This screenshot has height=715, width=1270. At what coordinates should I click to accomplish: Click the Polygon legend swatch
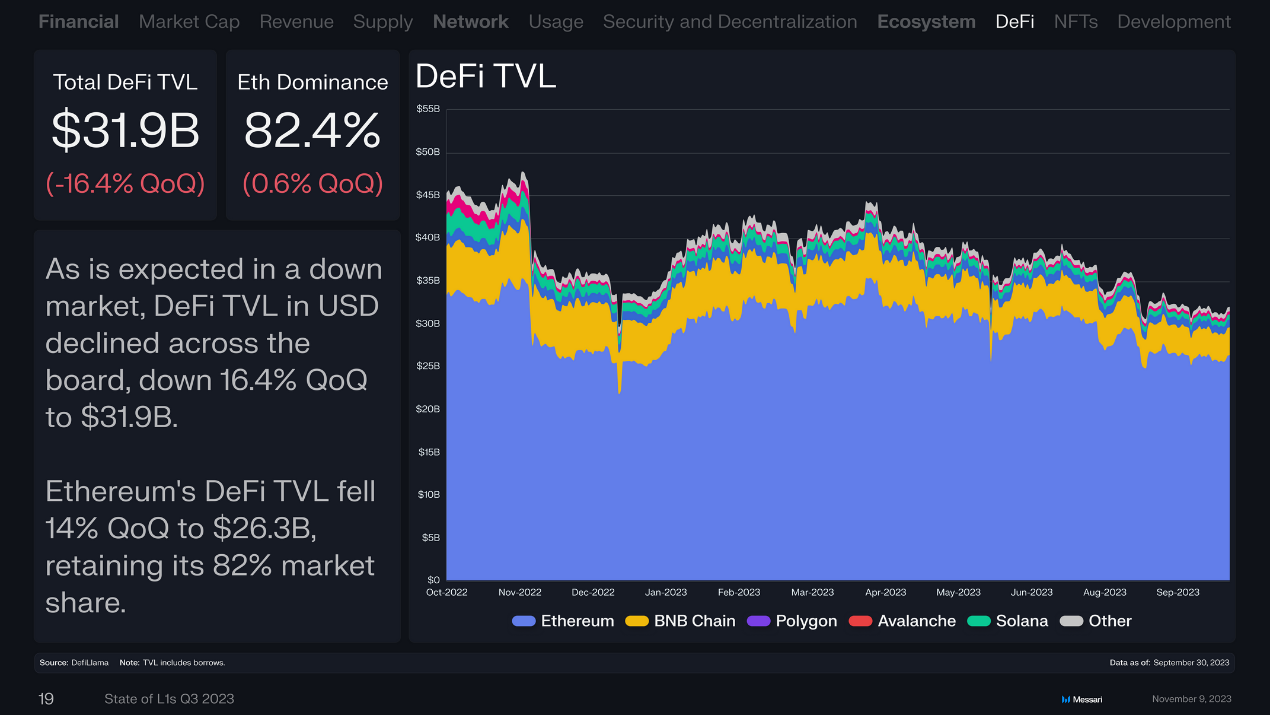759,621
